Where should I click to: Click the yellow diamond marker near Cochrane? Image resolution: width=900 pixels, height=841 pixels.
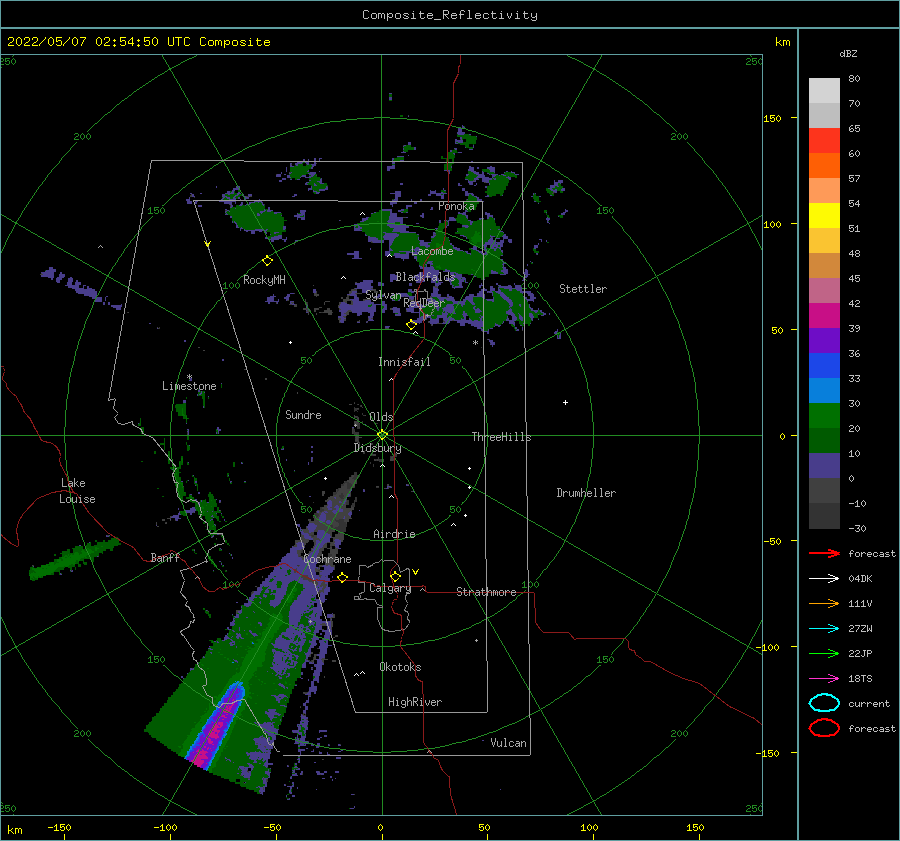pyautogui.click(x=342, y=577)
